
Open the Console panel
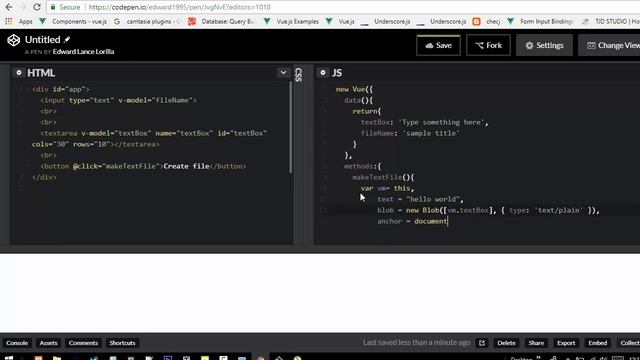coord(17,343)
